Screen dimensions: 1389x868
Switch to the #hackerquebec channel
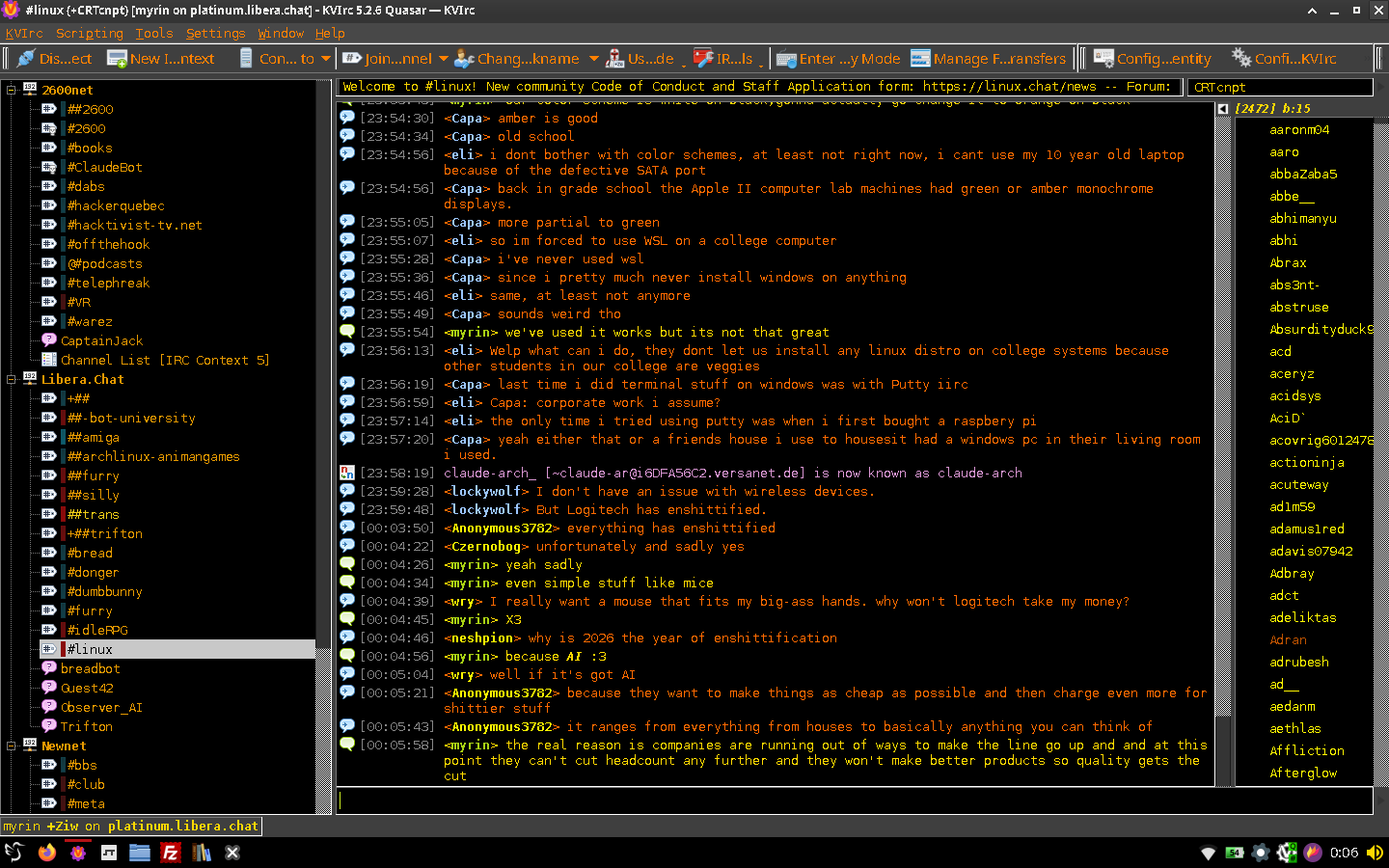point(116,205)
